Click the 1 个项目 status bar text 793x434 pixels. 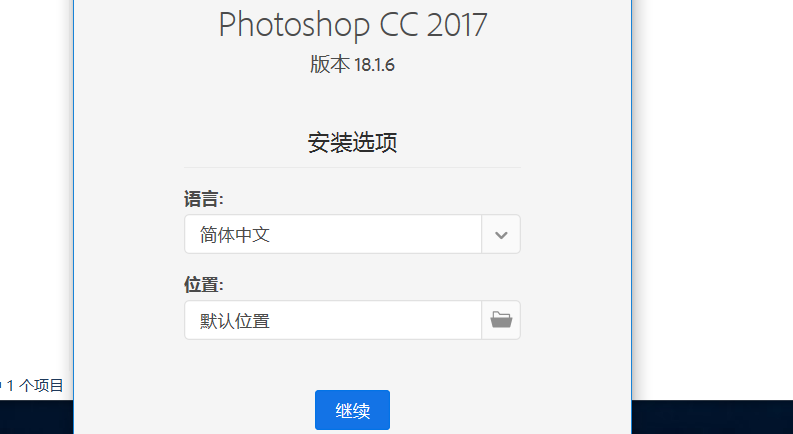point(35,385)
